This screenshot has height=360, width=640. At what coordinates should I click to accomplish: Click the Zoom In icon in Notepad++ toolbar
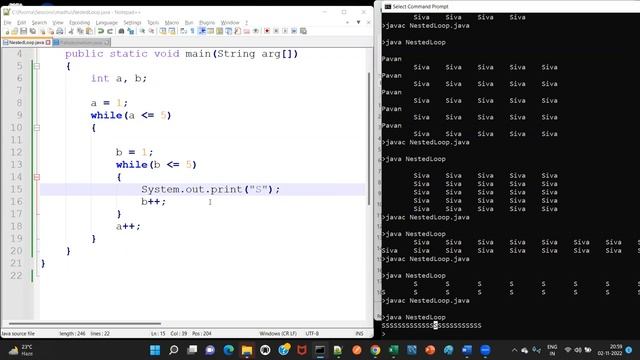pos(142,31)
